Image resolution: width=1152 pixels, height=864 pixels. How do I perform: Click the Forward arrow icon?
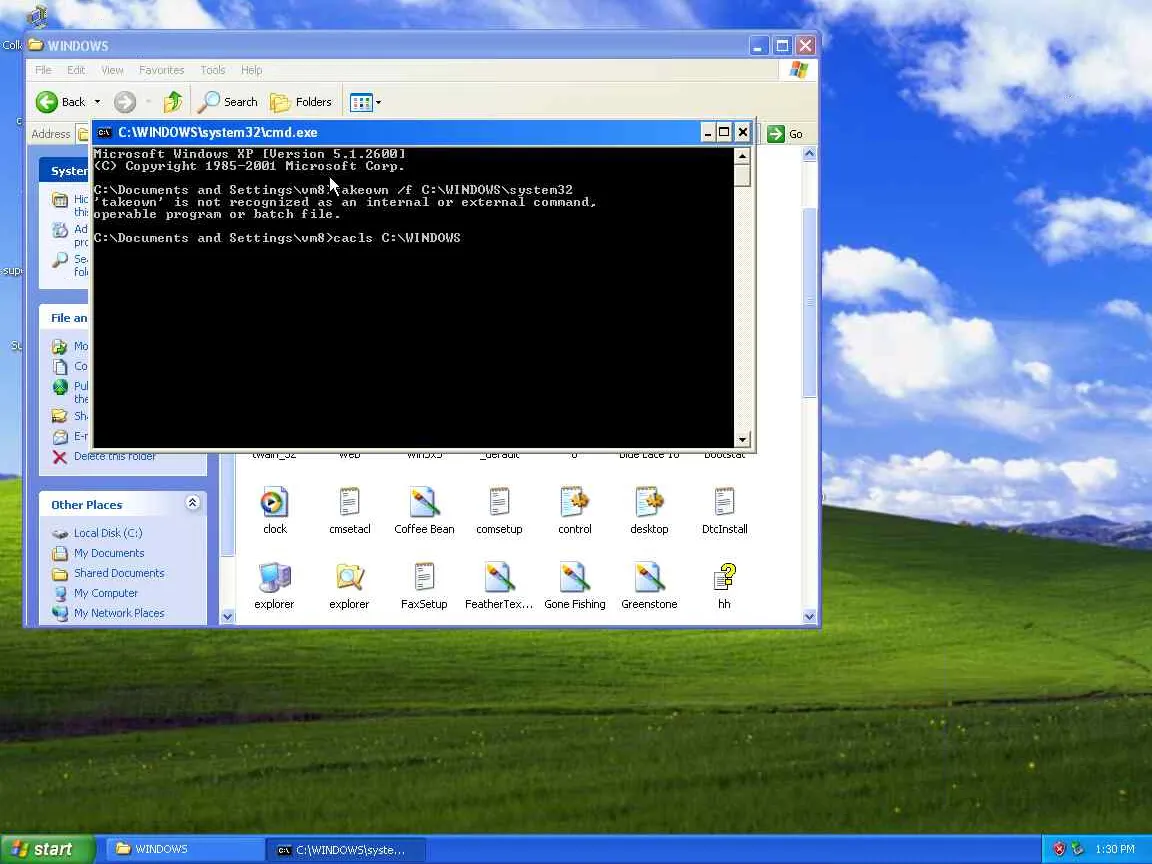pos(125,102)
